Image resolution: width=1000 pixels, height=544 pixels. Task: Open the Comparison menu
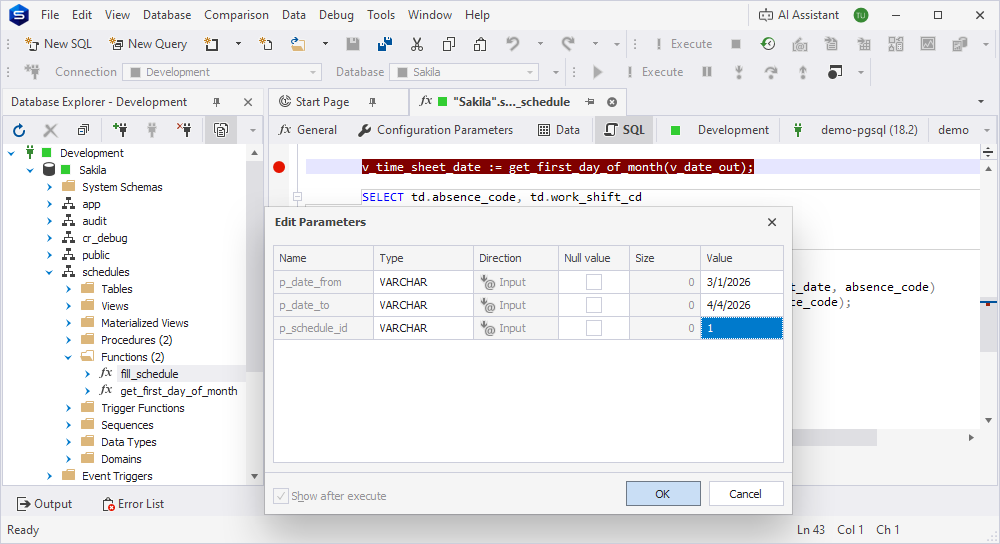(x=236, y=15)
